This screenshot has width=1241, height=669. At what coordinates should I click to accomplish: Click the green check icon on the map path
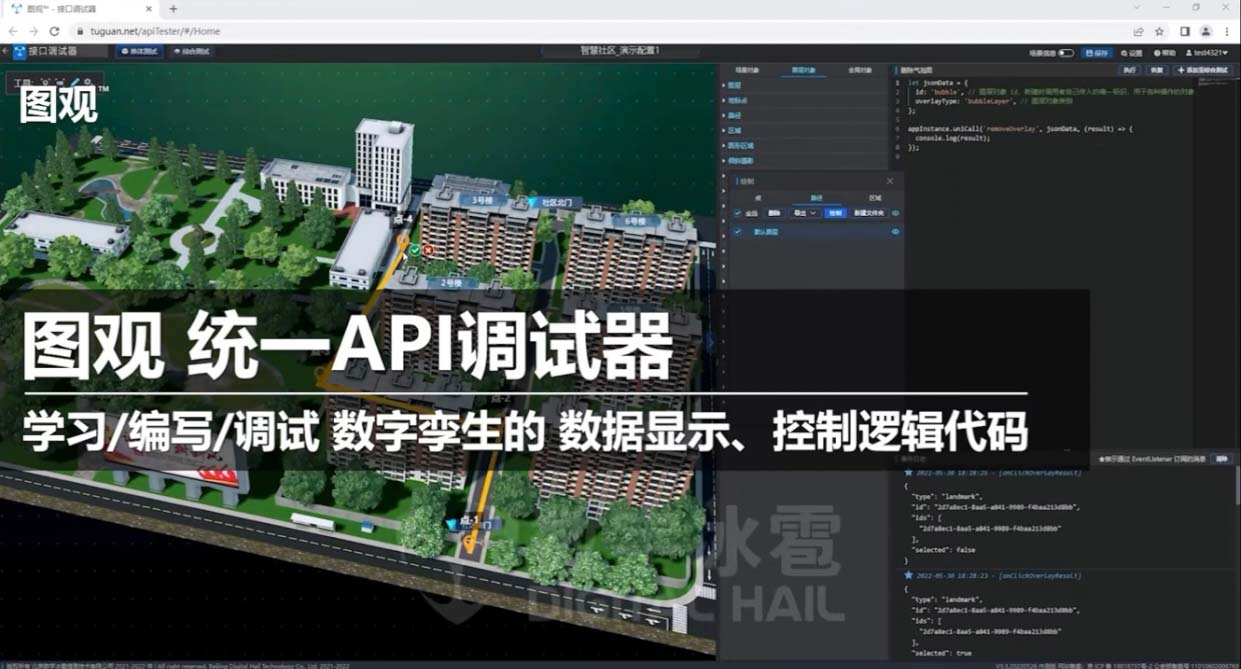coord(414,249)
